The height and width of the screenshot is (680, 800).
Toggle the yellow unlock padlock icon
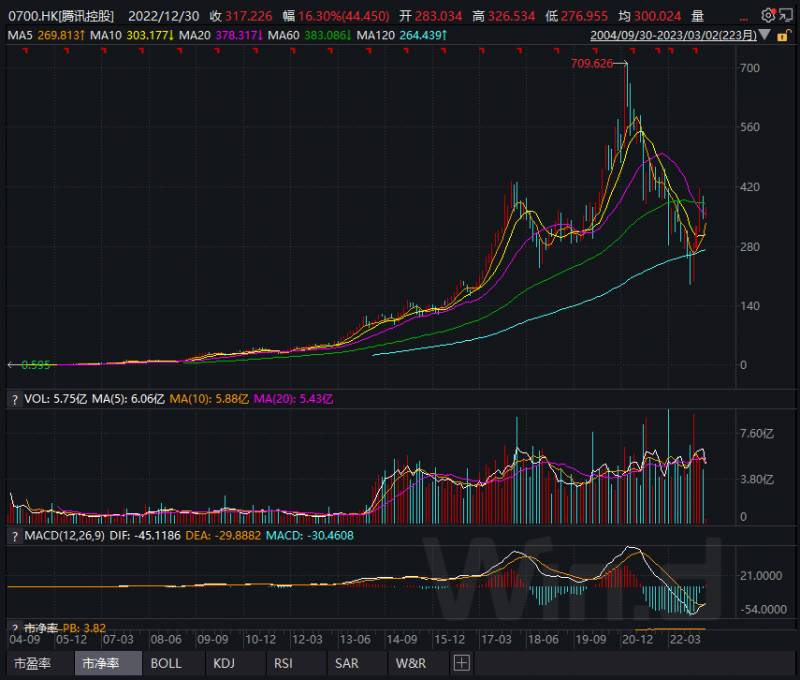pos(783,35)
